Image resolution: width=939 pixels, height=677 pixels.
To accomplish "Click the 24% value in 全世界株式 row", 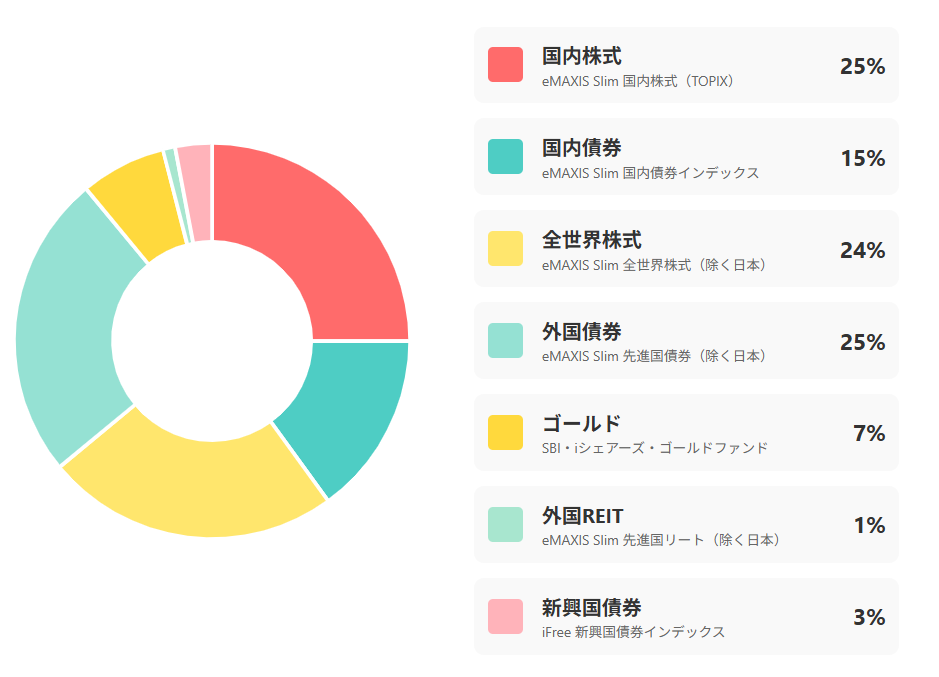I will click(x=862, y=250).
